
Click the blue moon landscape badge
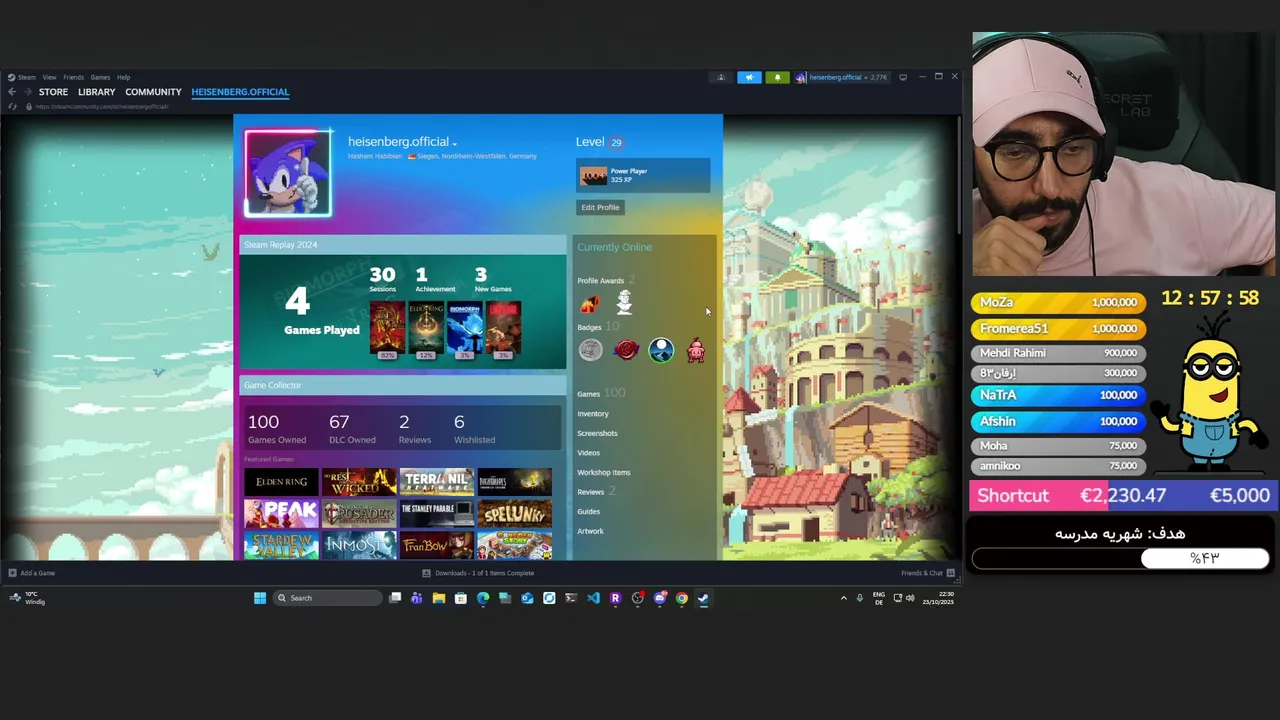(x=661, y=350)
